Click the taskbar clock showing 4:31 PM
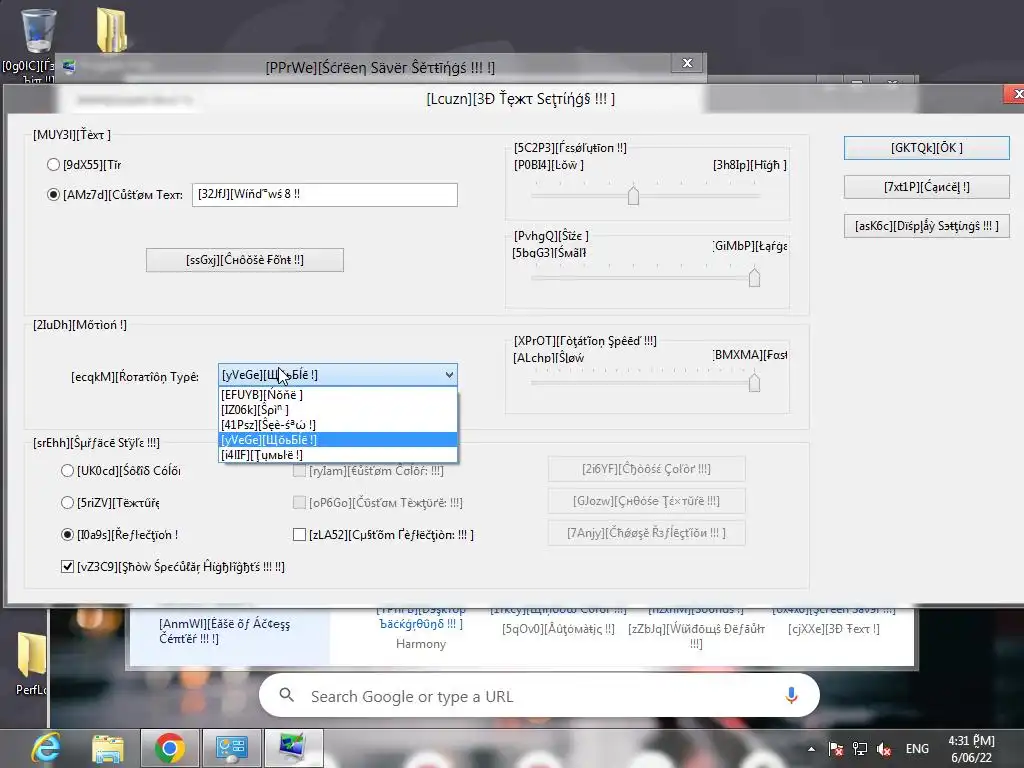1024x768 pixels. tap(971, 749)
